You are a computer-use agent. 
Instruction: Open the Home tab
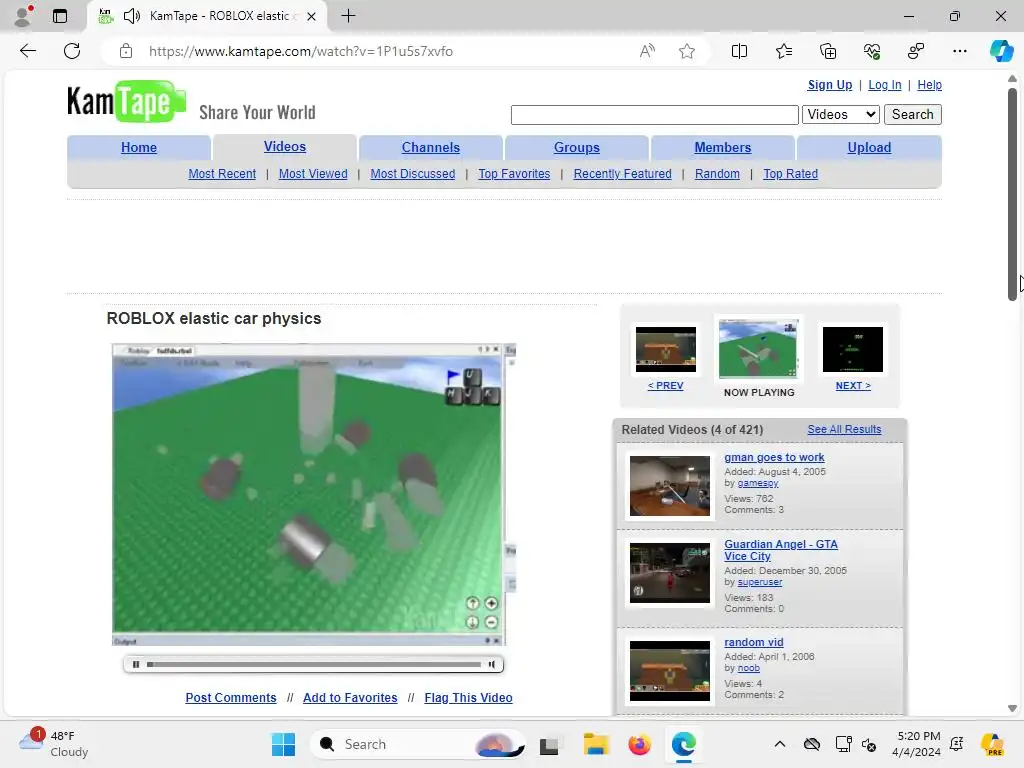click(138, 148)
